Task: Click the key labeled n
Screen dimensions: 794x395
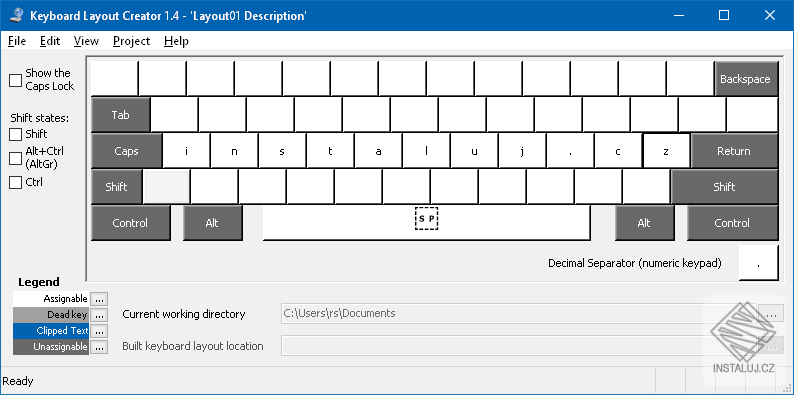Action: (x=234, y=151)
